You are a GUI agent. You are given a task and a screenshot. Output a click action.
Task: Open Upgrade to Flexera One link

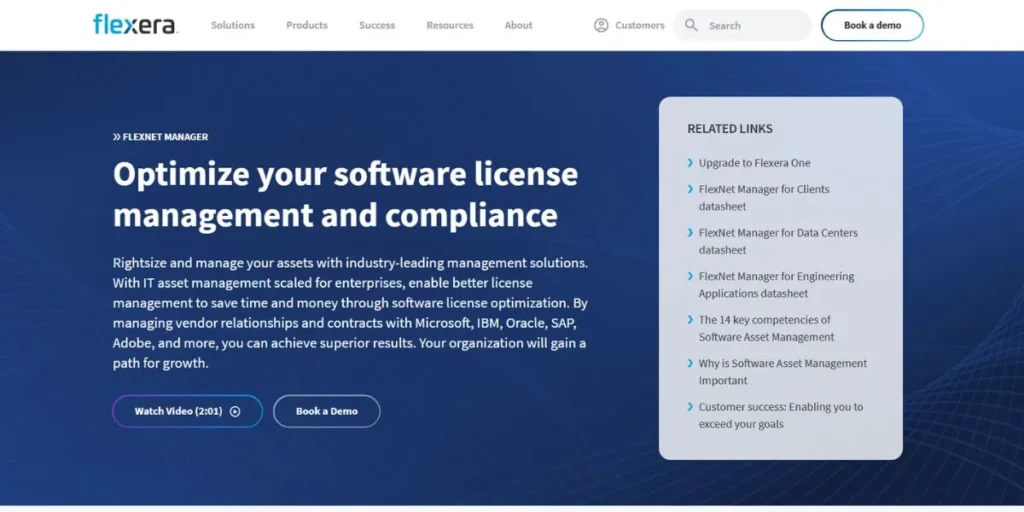(754, 163)
